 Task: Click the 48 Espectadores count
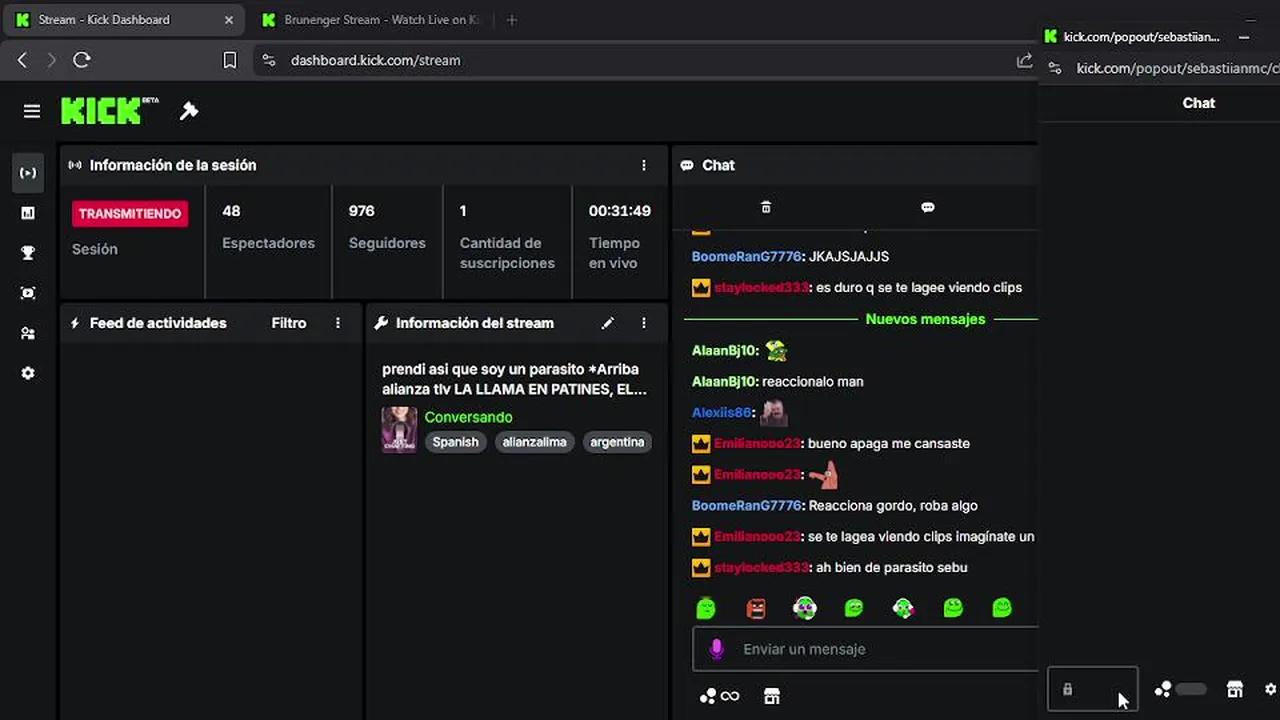pyautogui.click(x=231, y=211)
